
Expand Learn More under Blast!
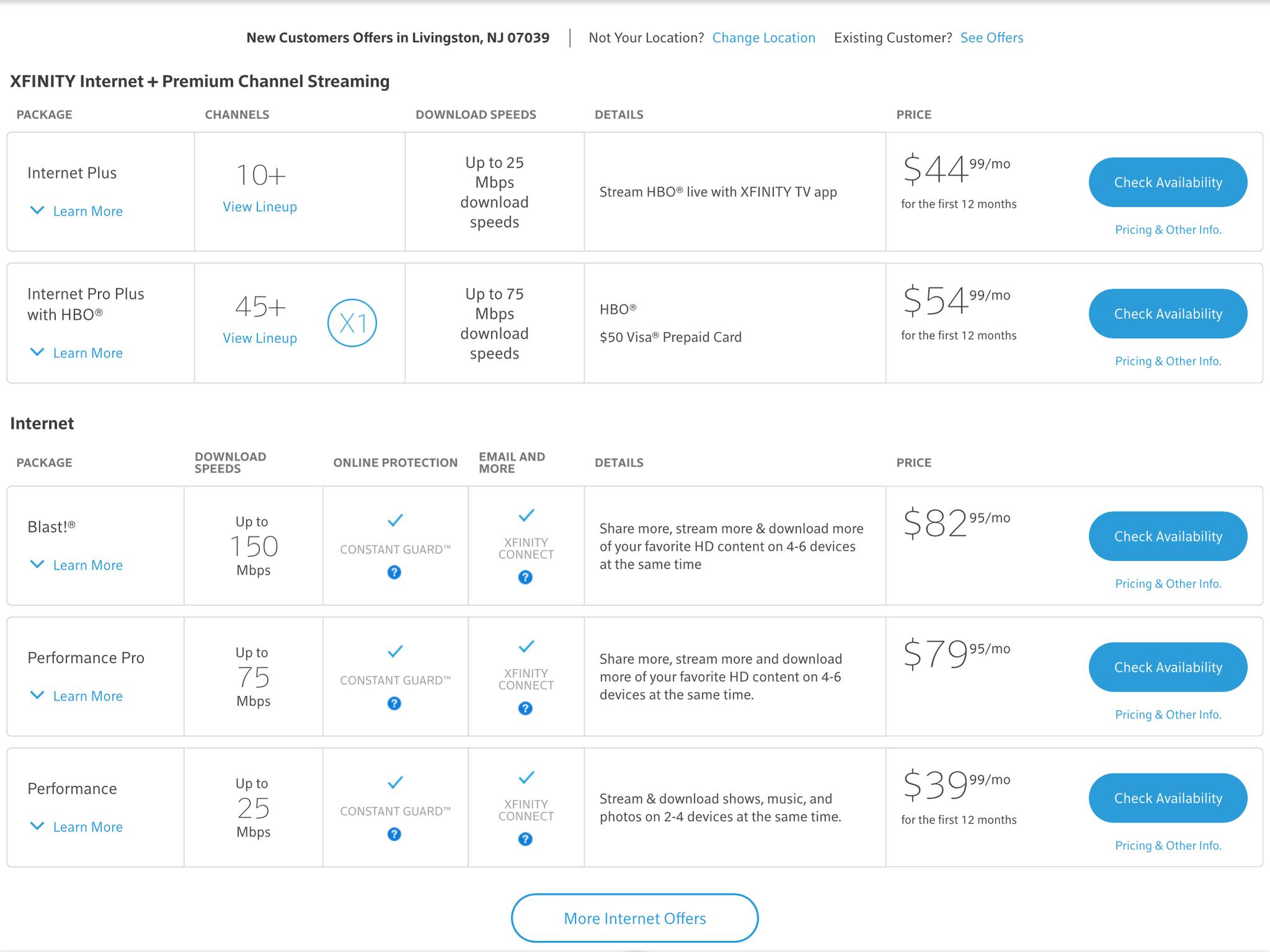[76, 565]
